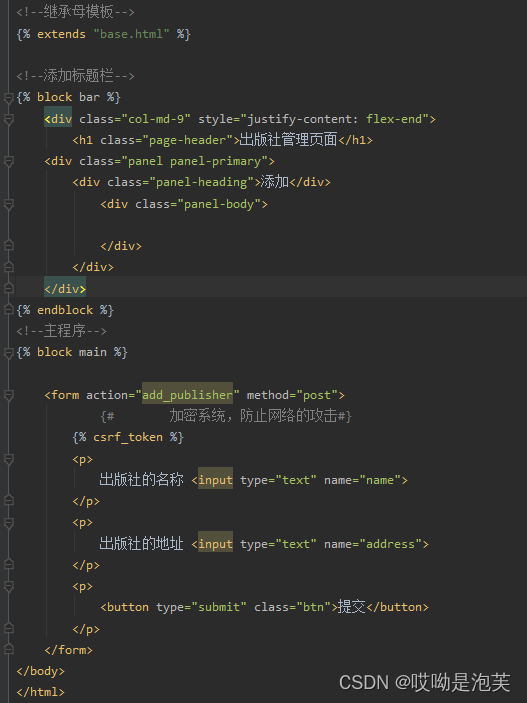527x703 pixels.
Task: Click the closing </form> tag
Action: click(x=69, y=650)
